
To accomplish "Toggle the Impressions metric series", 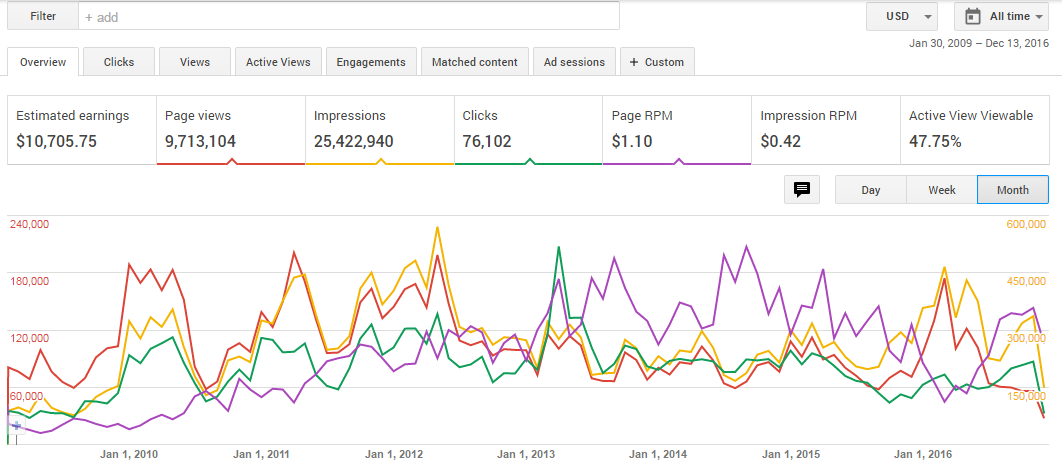I will pos(379,129).
